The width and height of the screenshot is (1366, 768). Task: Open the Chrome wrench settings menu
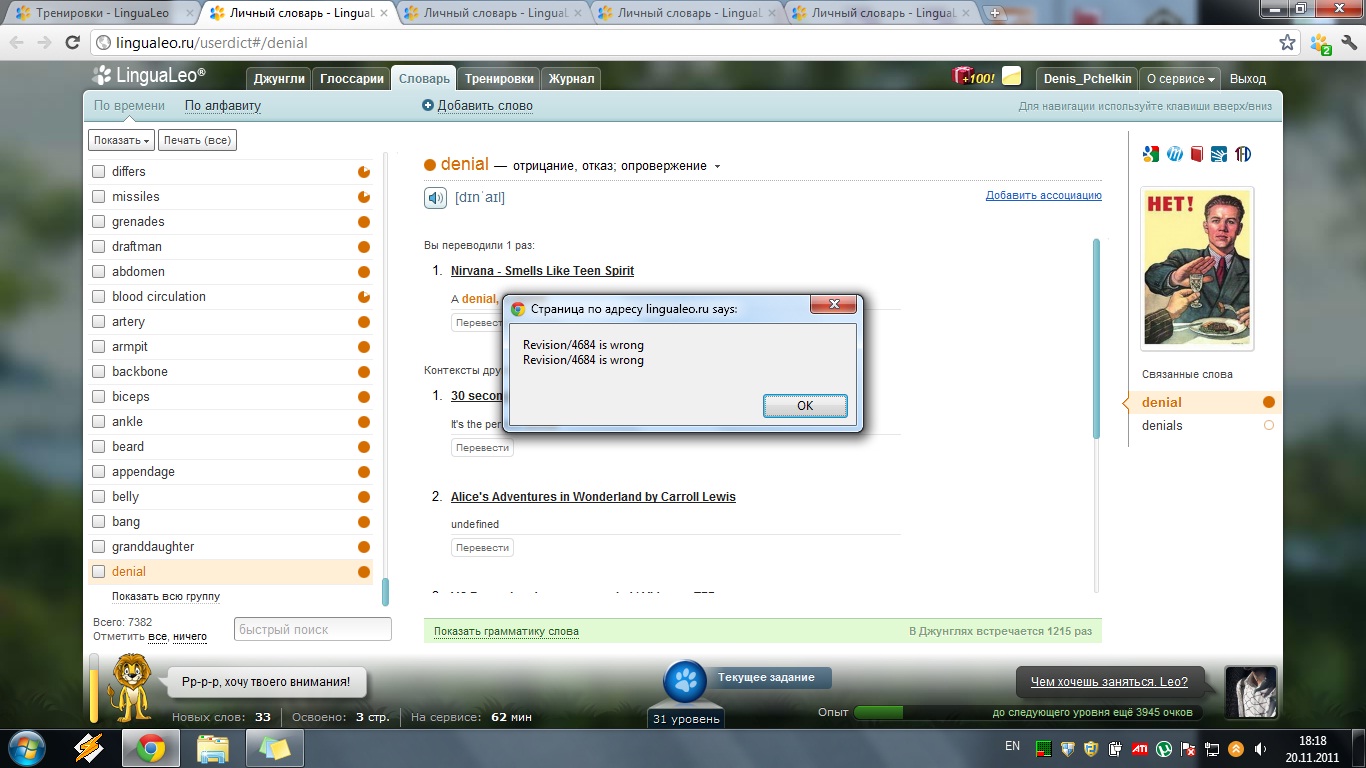1347,43
